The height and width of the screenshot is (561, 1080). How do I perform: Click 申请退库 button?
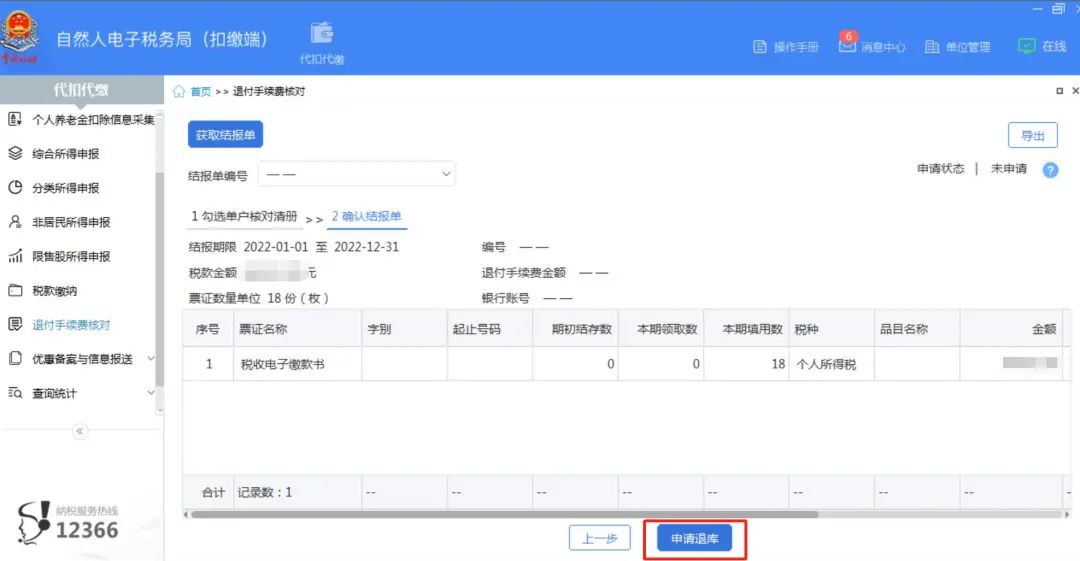point(694,538)
